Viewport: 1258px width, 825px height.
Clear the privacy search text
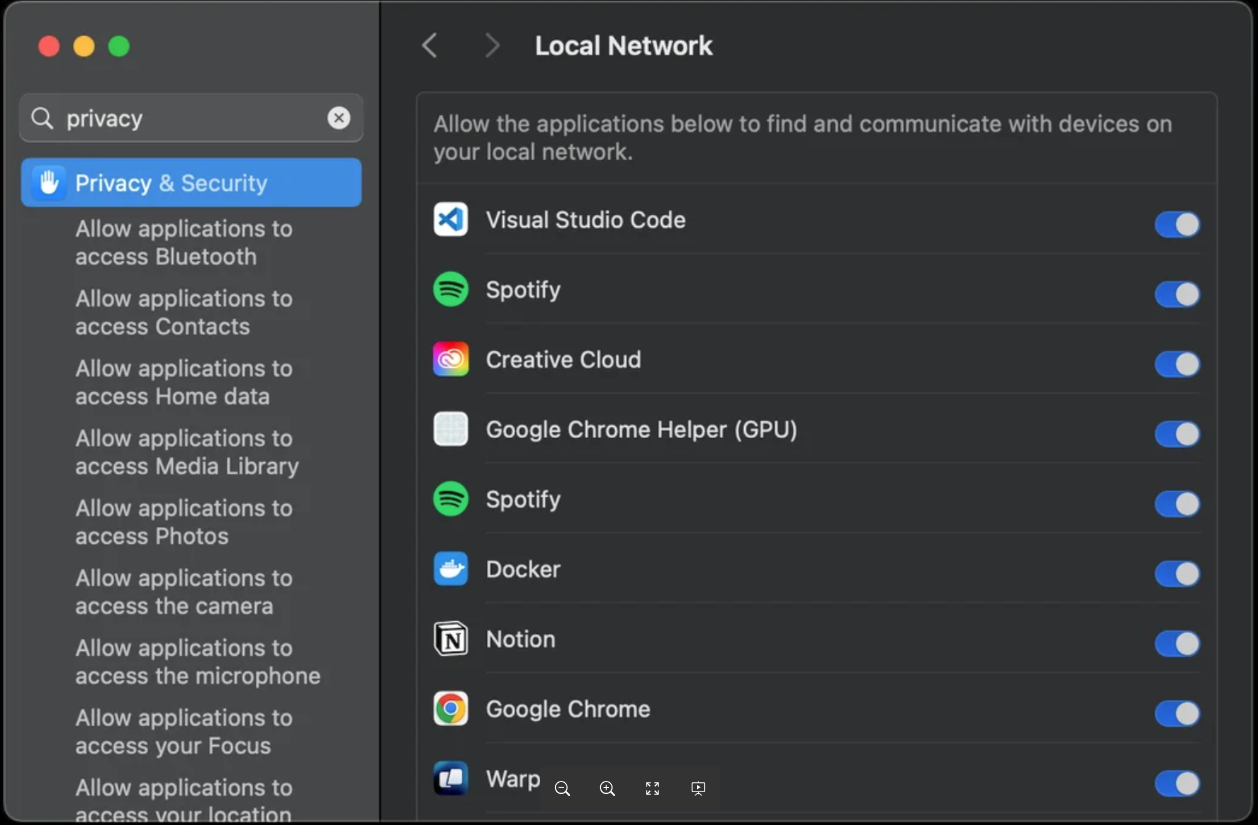tap(339, 118)
